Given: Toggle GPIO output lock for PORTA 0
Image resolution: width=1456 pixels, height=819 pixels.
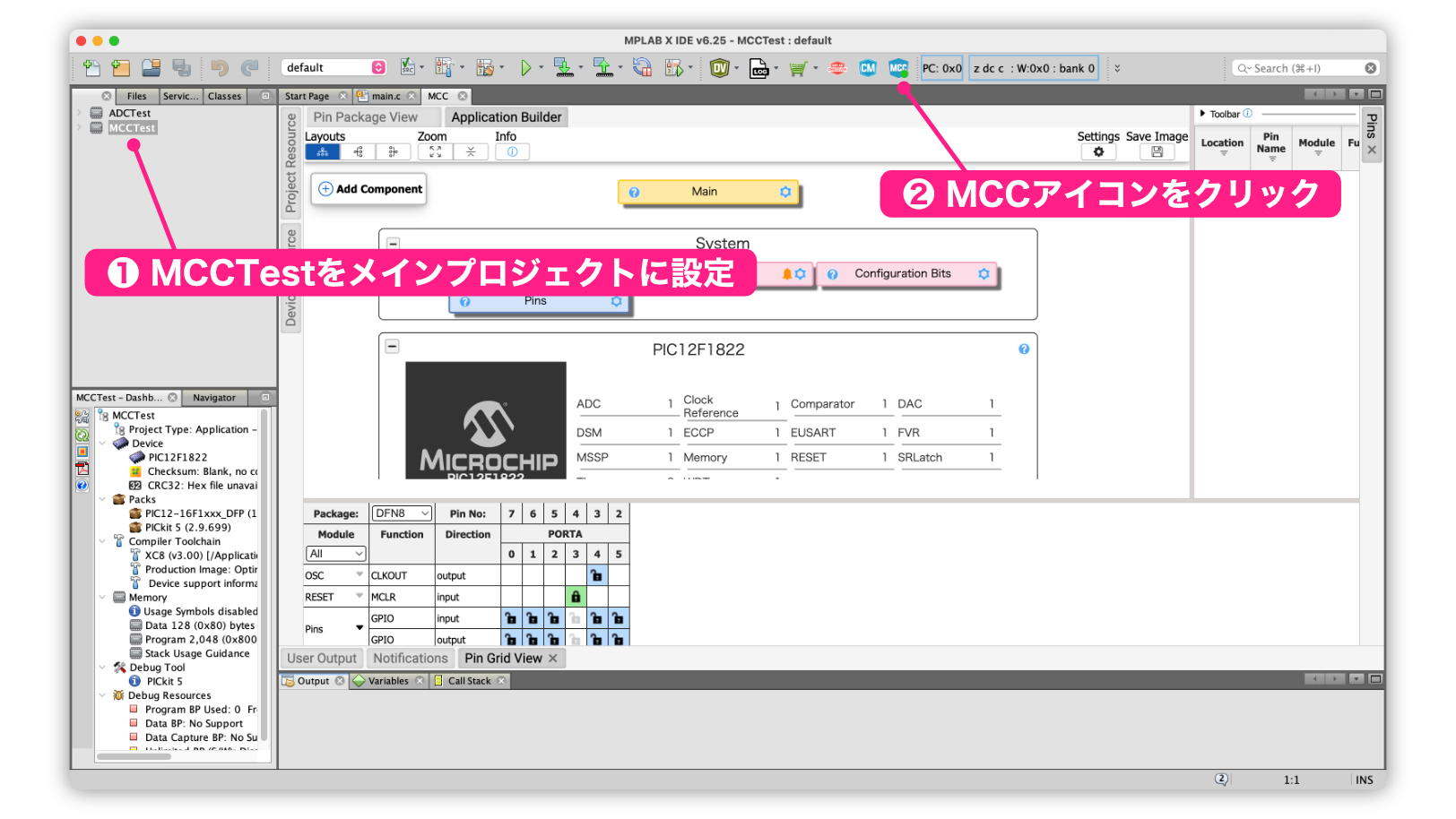Looking at the screenshot, I should click(511, 639).
